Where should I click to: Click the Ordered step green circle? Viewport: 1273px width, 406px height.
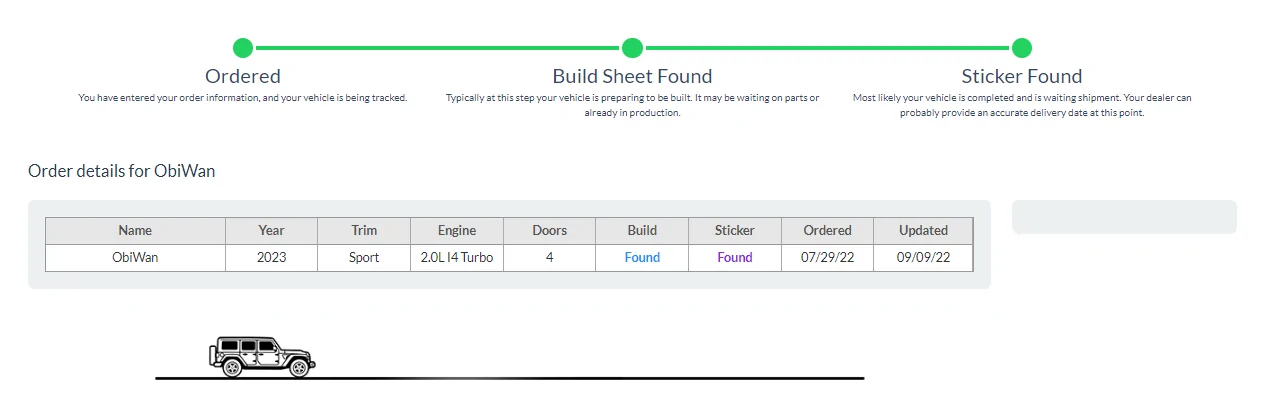pyautogui.click(x=243, y=48)
